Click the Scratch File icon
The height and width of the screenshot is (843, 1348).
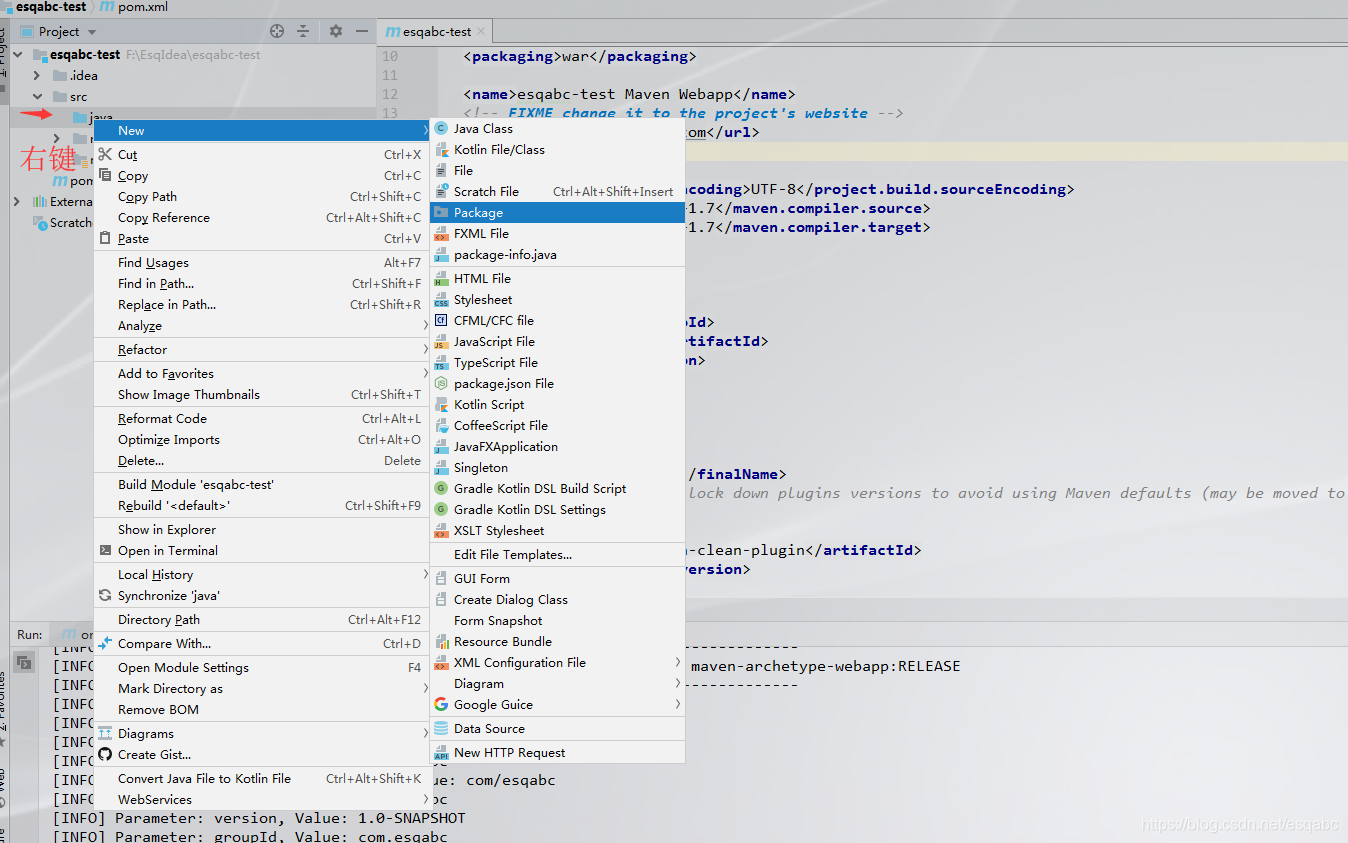coord(441,192)
